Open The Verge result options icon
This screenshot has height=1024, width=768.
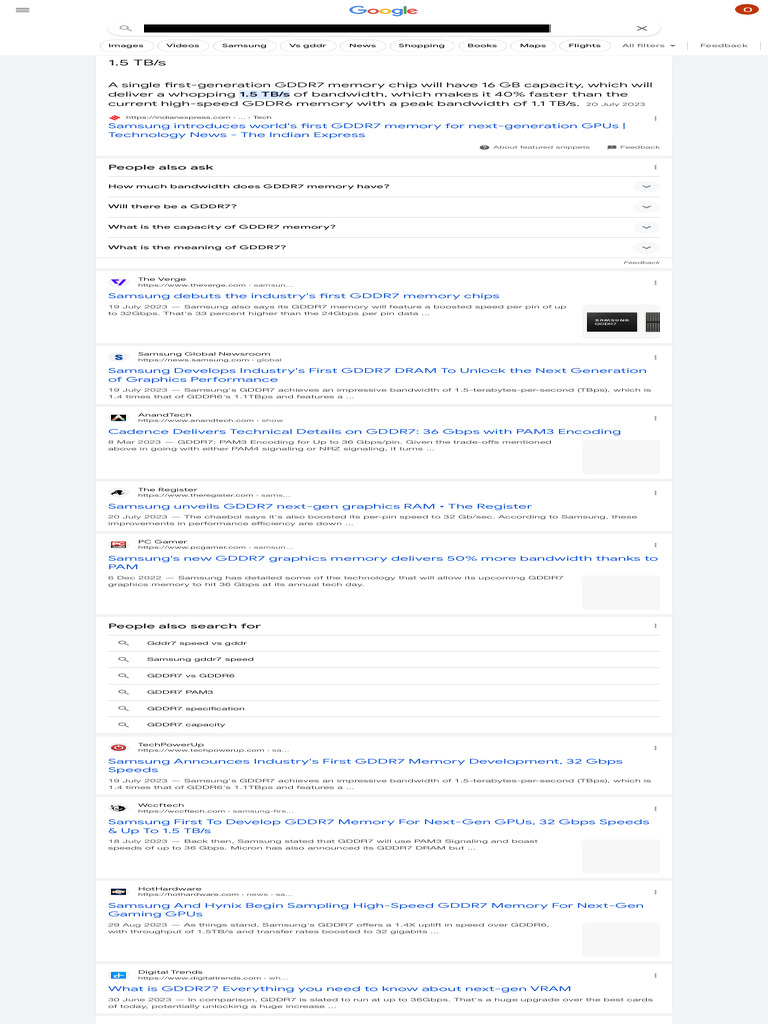coord(655,283)
